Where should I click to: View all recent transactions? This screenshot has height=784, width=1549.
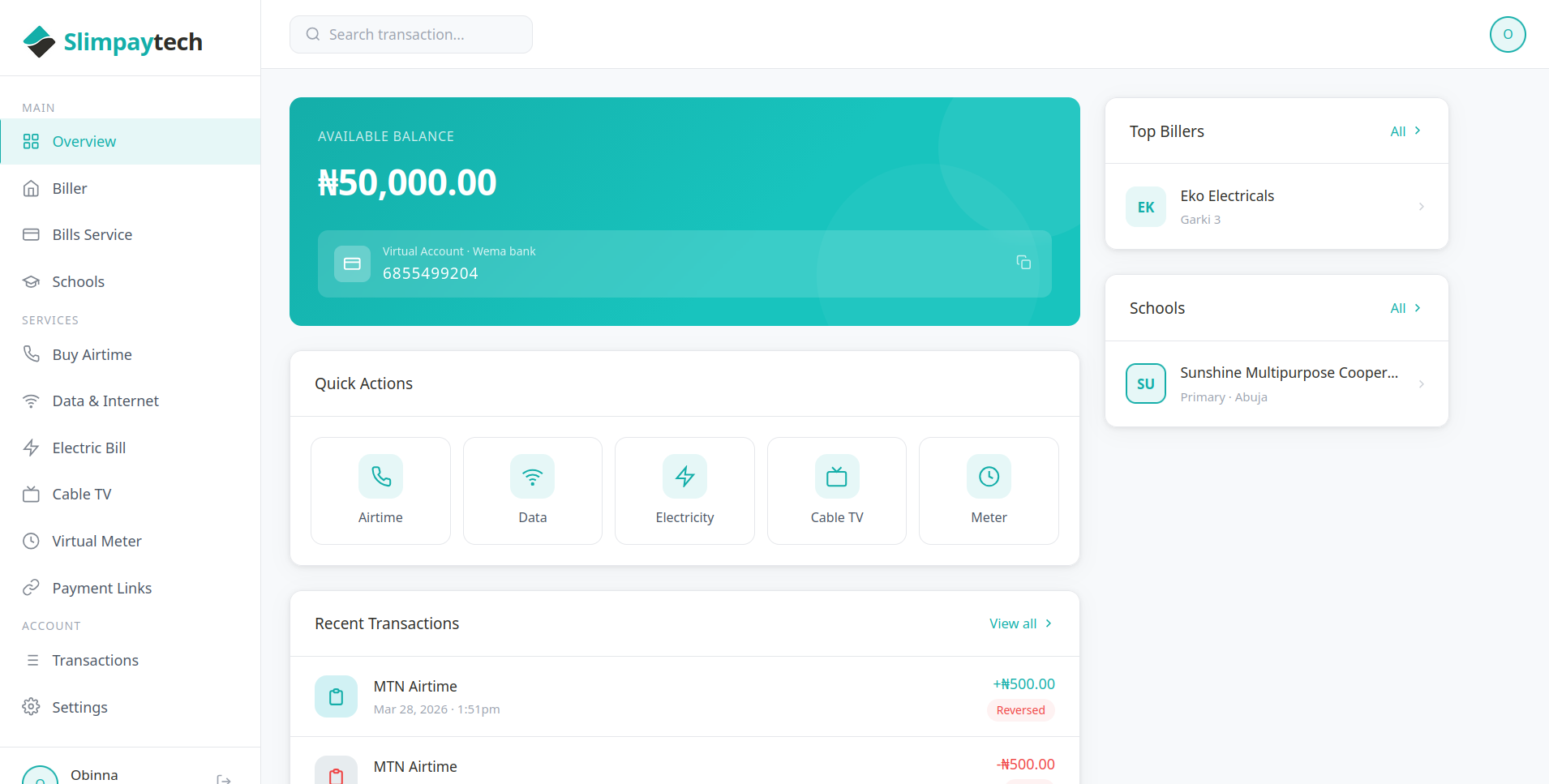[1019, 623]
